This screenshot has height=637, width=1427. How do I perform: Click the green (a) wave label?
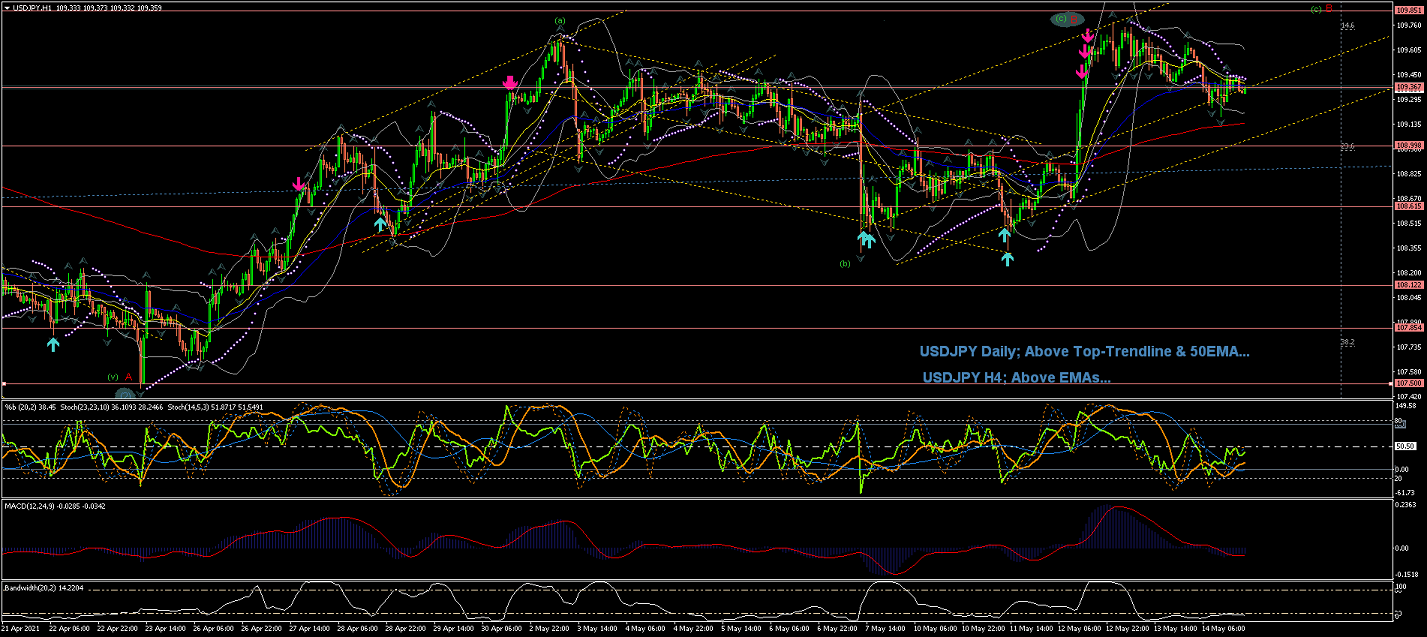click(x=560, y=20)
